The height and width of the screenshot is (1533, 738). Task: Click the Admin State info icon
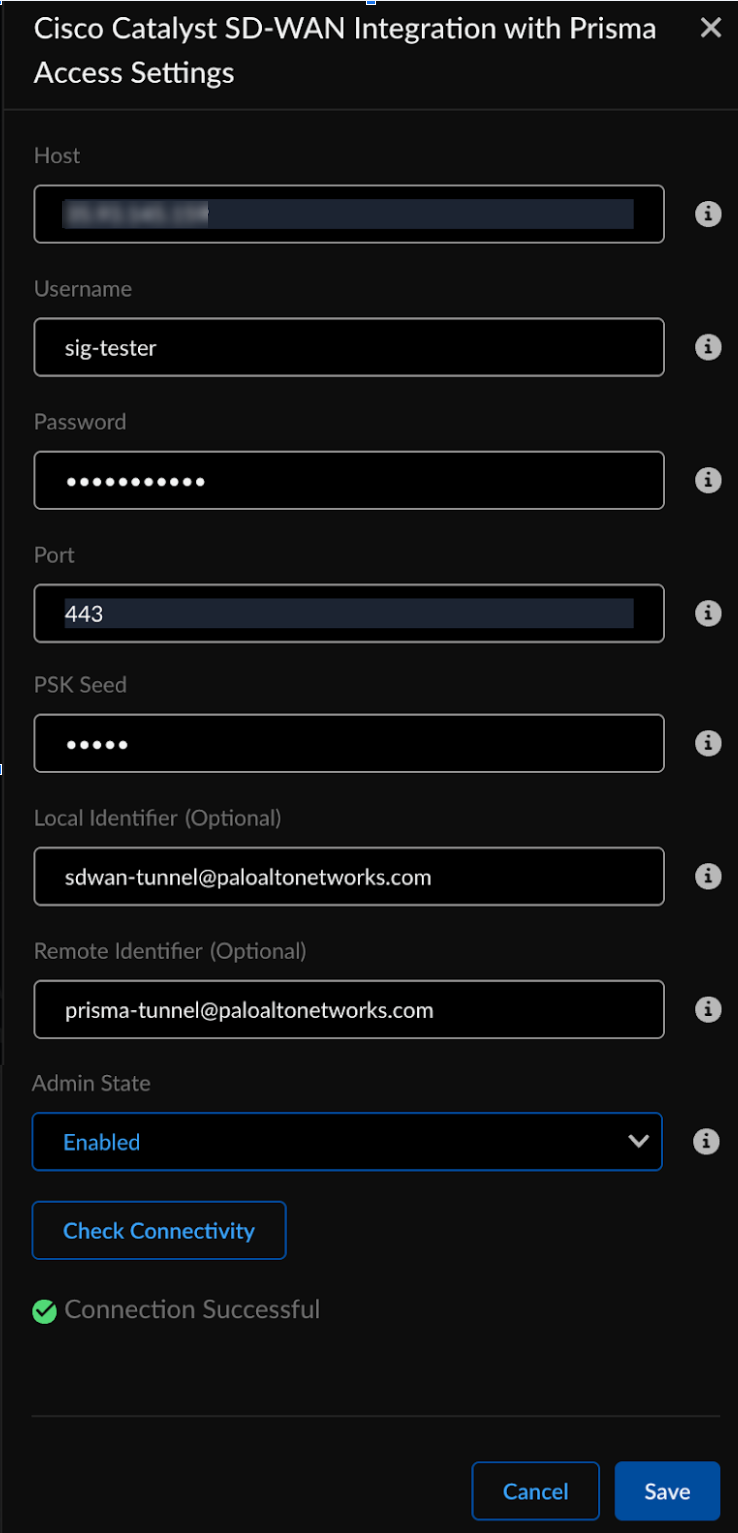706,1141
